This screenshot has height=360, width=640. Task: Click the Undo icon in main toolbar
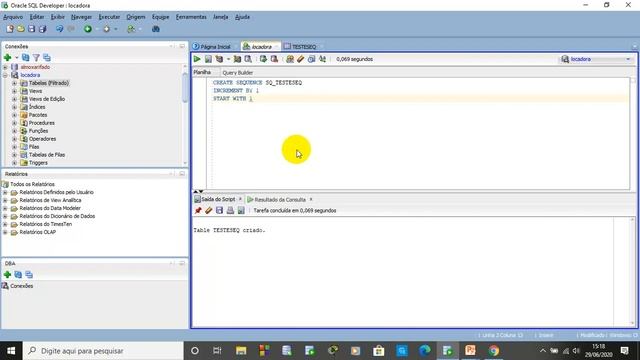coord(60,29)
